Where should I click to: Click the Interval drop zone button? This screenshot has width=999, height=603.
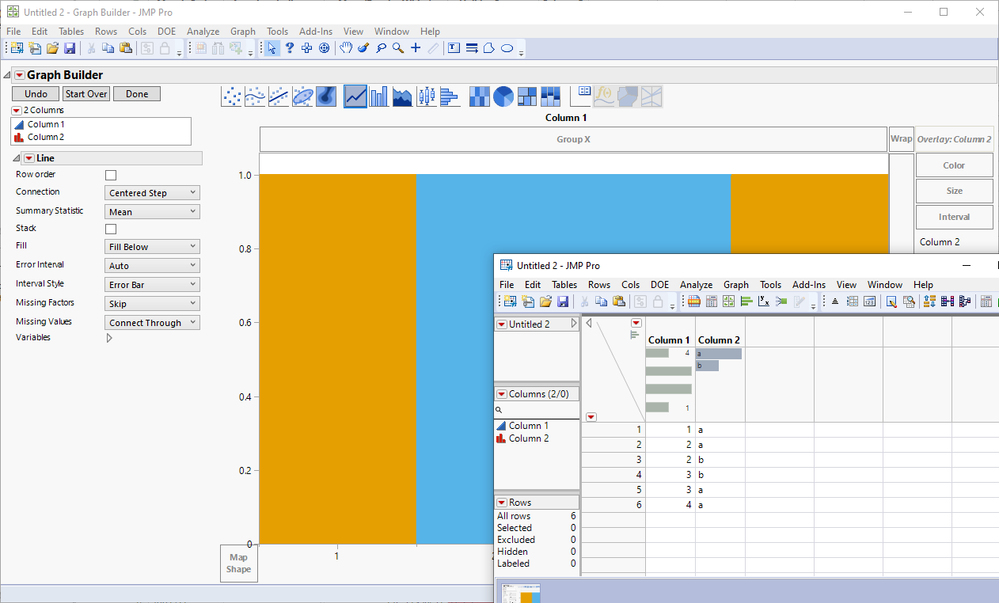click(x=954, y=217)
